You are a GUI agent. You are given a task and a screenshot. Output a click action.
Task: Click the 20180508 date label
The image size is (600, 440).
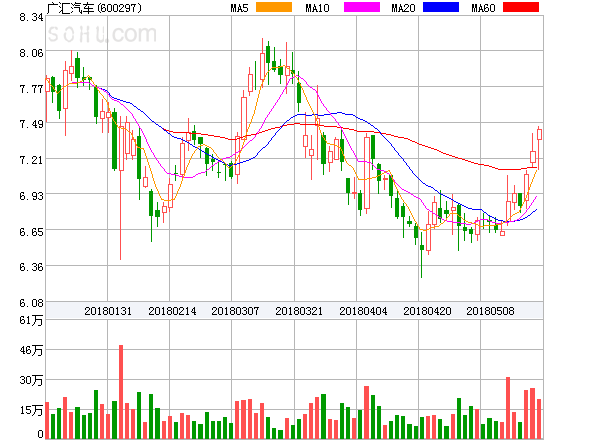pos(490,311)
